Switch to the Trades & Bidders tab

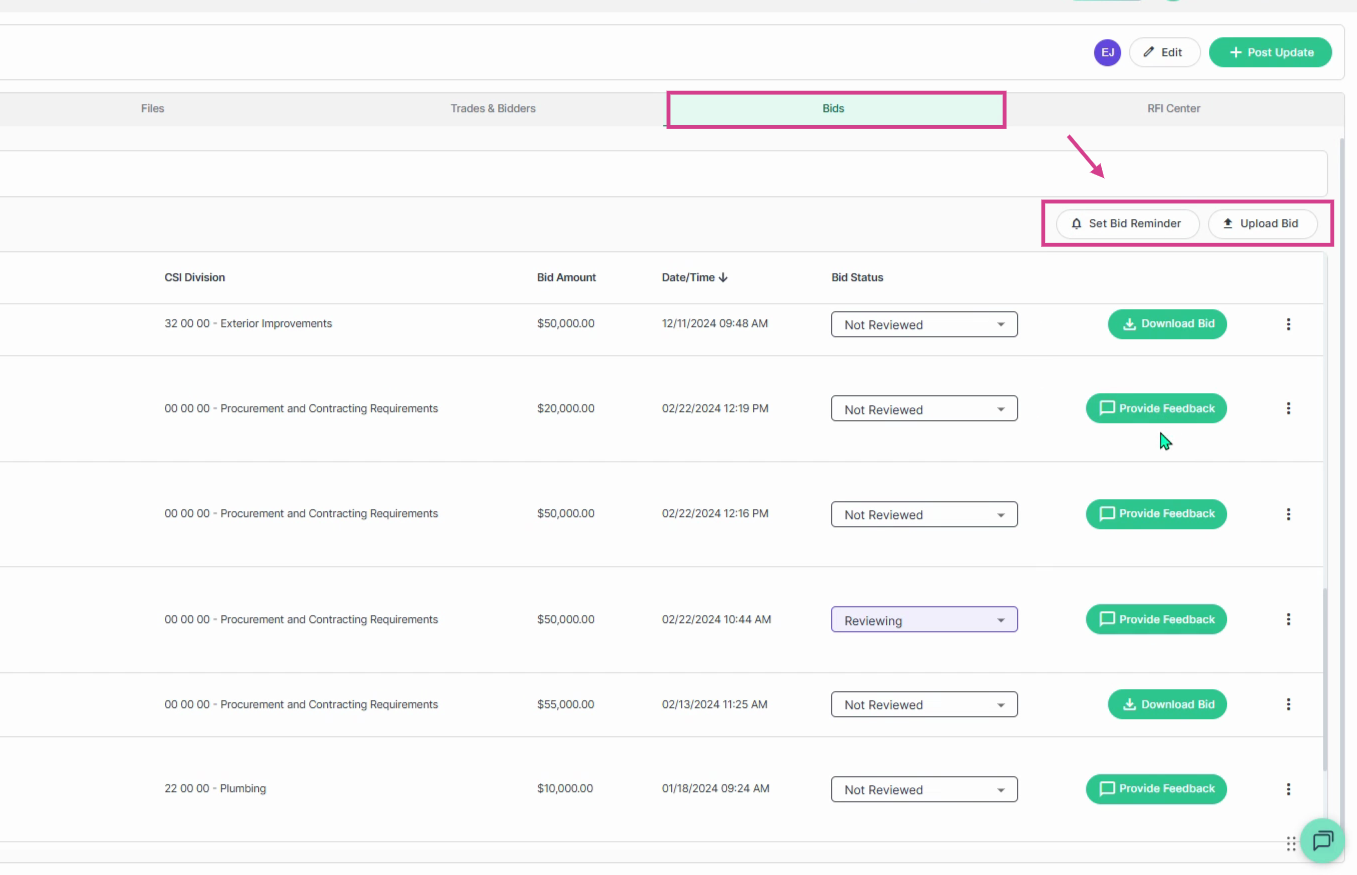tap(493, 108)
